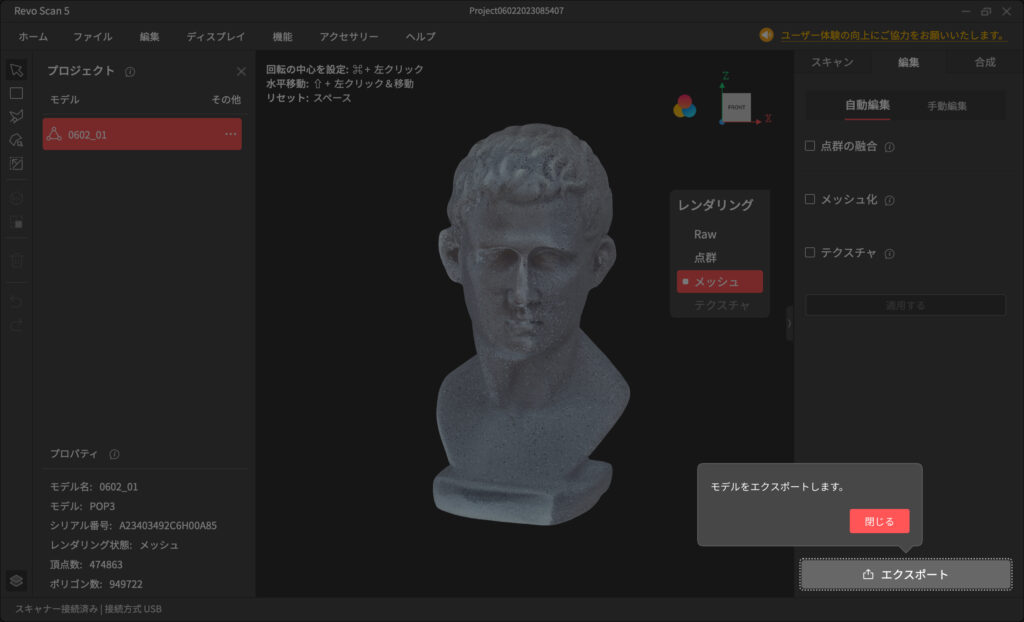Restore the Revo Scan 5 window size
The height and width of the screenshot is (622, 1024).
click(x=986, y=11)
